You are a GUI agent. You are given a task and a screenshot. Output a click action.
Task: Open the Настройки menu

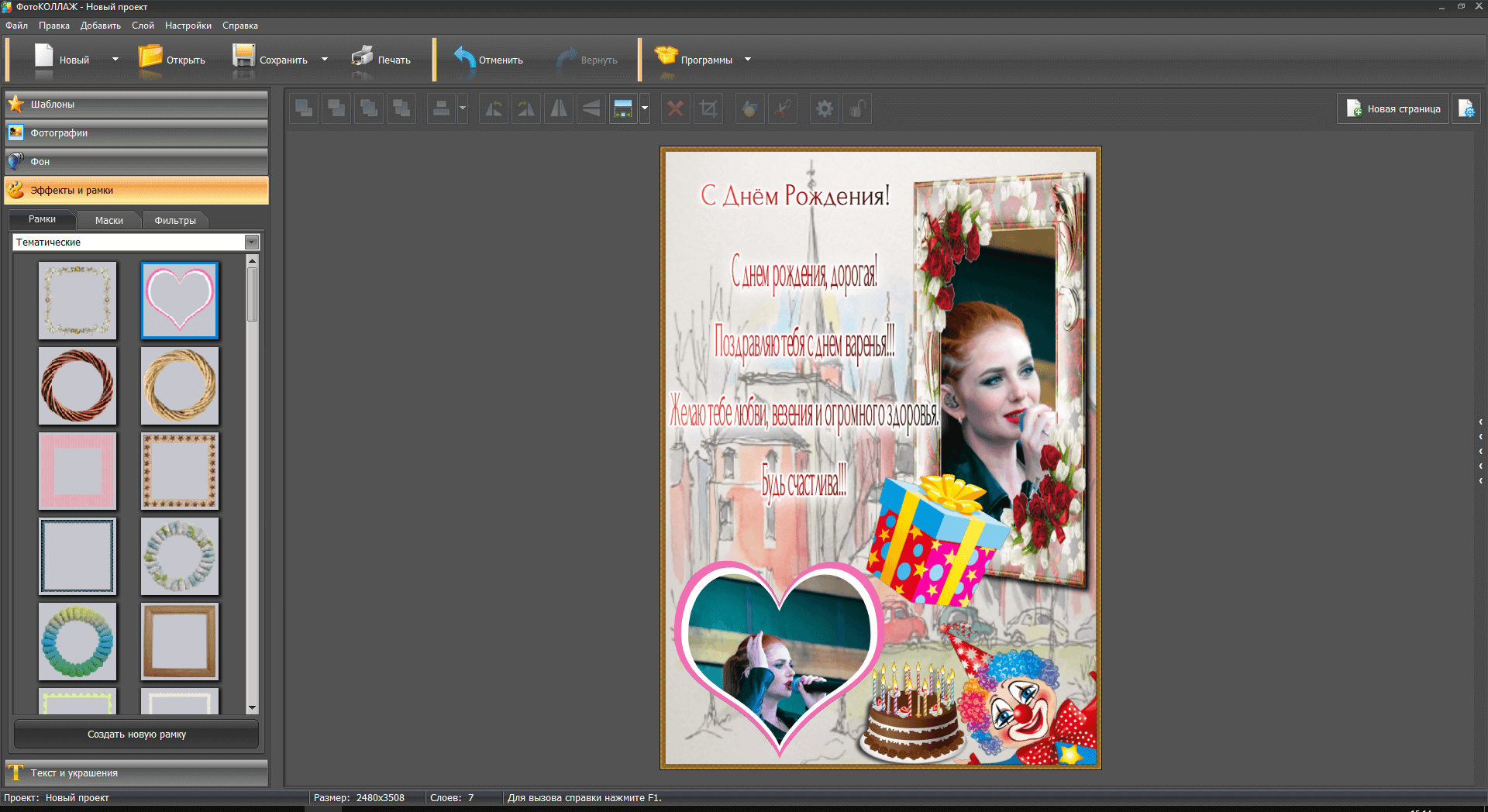click(188, 26)
